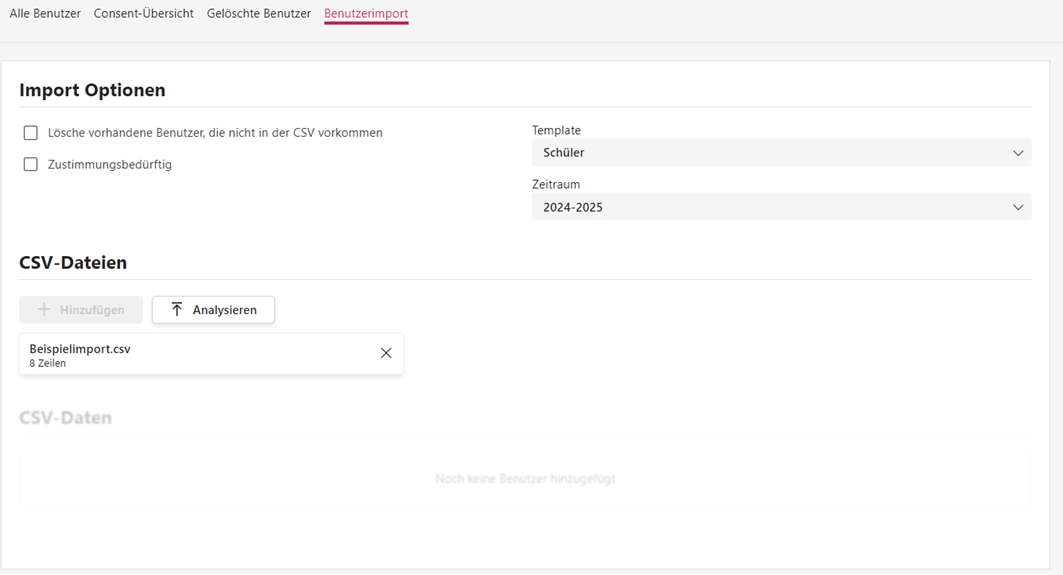The image size is (1063, 575).
Task: Remove Beispielimport.csv with the X icon
Action: point(386,353)
